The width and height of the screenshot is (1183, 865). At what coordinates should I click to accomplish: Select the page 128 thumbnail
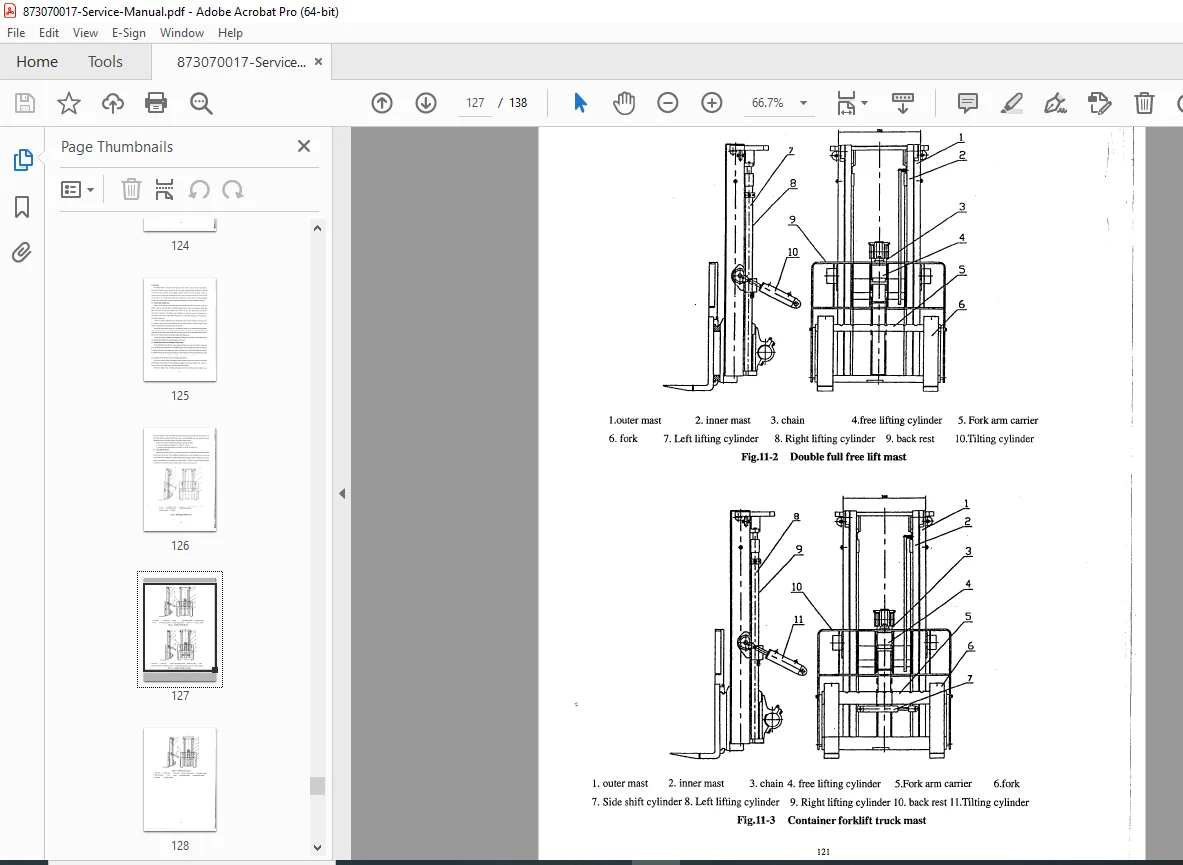[180, 779]
